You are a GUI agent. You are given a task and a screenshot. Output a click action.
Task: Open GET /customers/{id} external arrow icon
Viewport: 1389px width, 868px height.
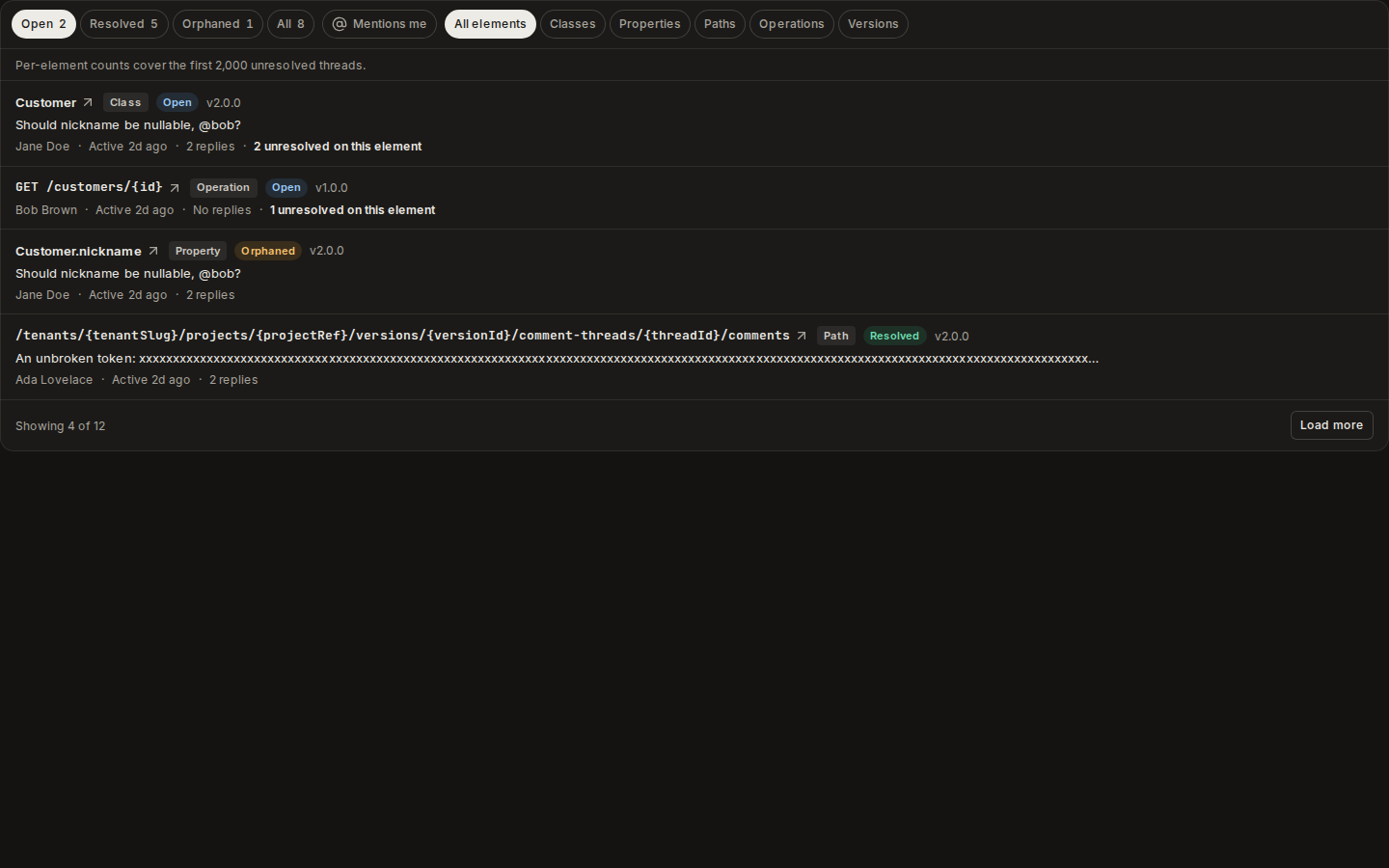[x=175, y=188]
